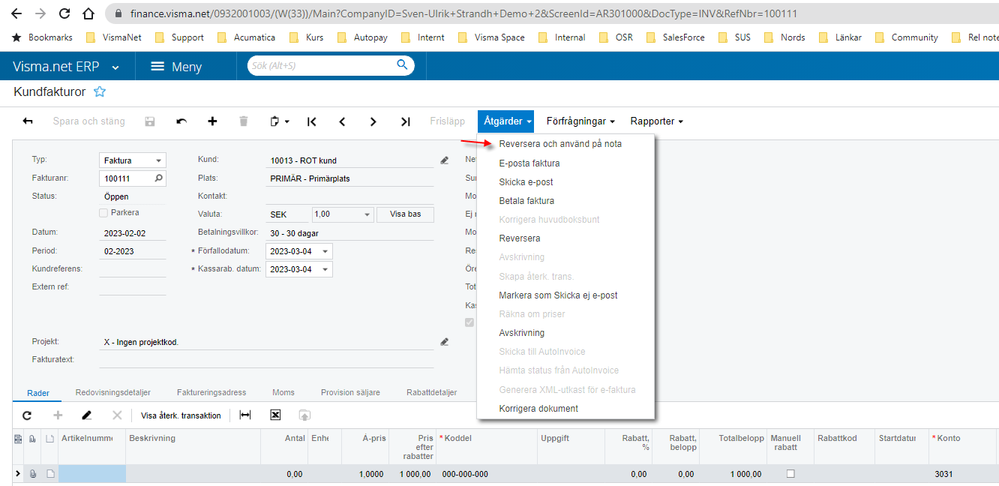Click the Spara och stäng button

(89, 121)
